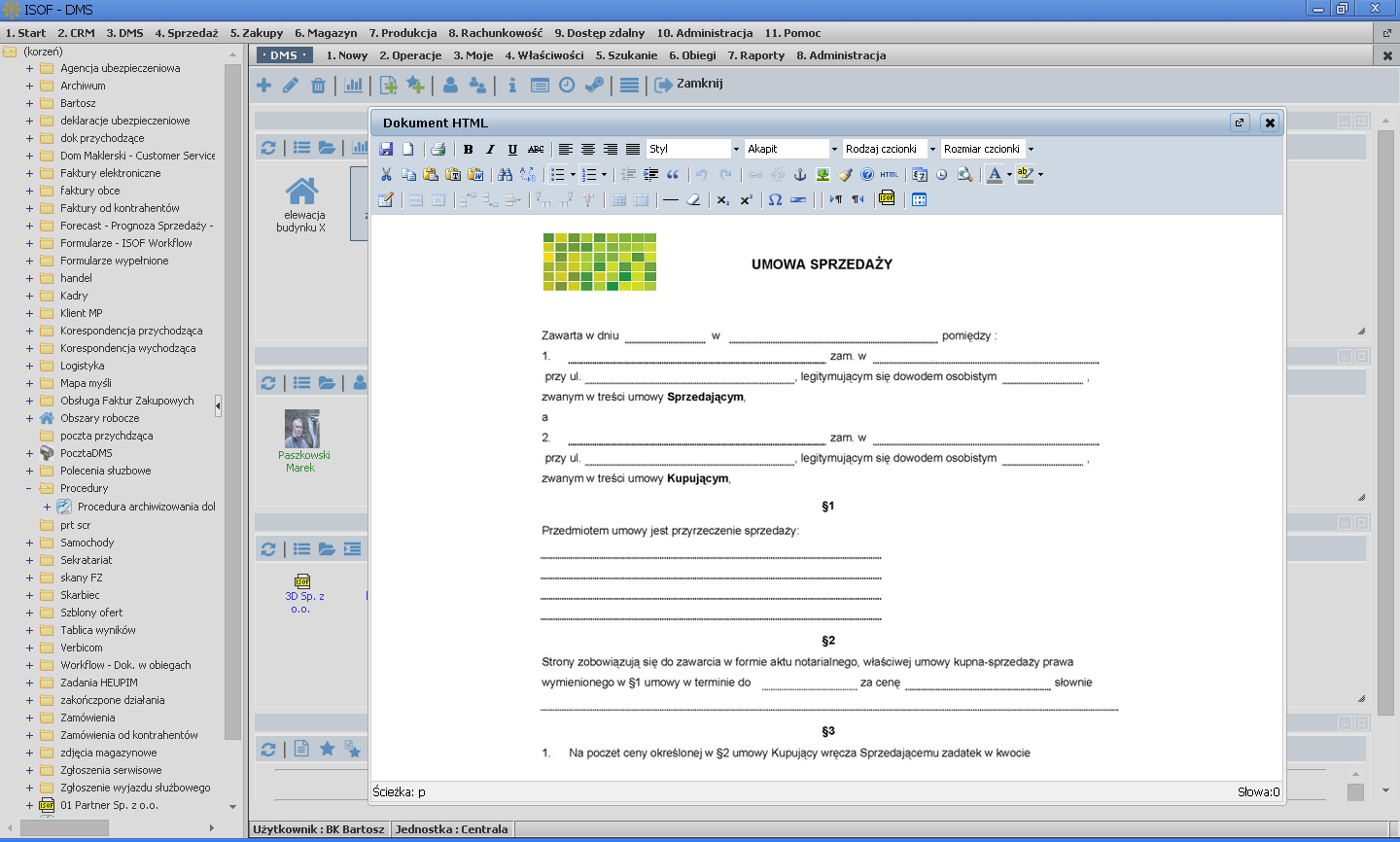Open history with the DMS toolbar clock icon
The width and height of the screenshot is (1400, 842).
(567, 86)
